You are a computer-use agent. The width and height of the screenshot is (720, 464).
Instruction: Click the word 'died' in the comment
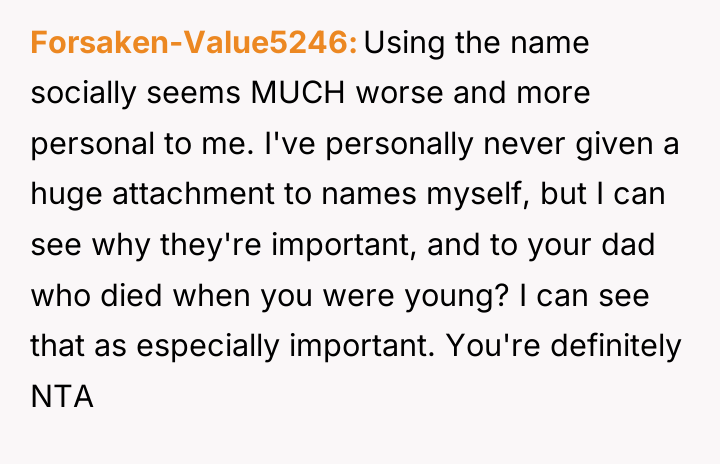(x=131, y=294)
